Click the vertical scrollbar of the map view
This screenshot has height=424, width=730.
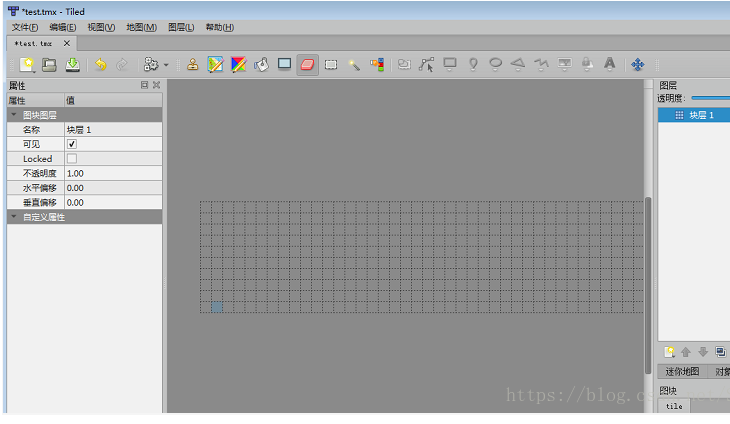pyautogui.click(x=648, y=285)
